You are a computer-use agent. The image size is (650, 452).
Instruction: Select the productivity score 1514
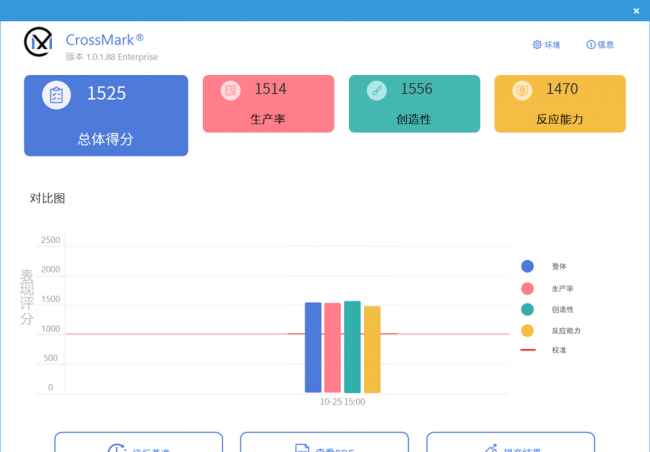coord(270,89)
